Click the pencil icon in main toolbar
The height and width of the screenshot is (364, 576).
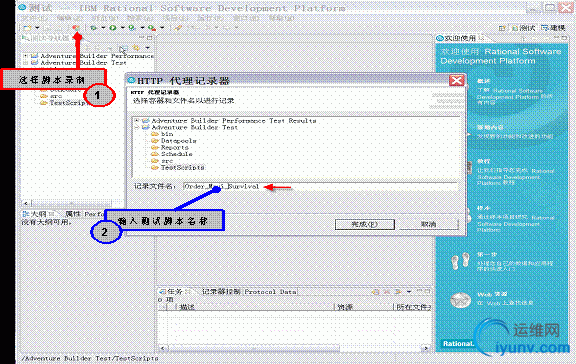point(178,28)
